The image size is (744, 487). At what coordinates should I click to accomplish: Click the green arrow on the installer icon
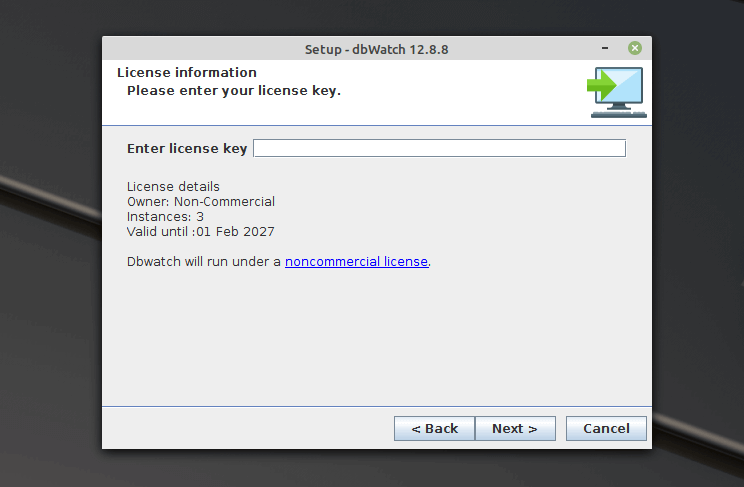tap(600, 86)
